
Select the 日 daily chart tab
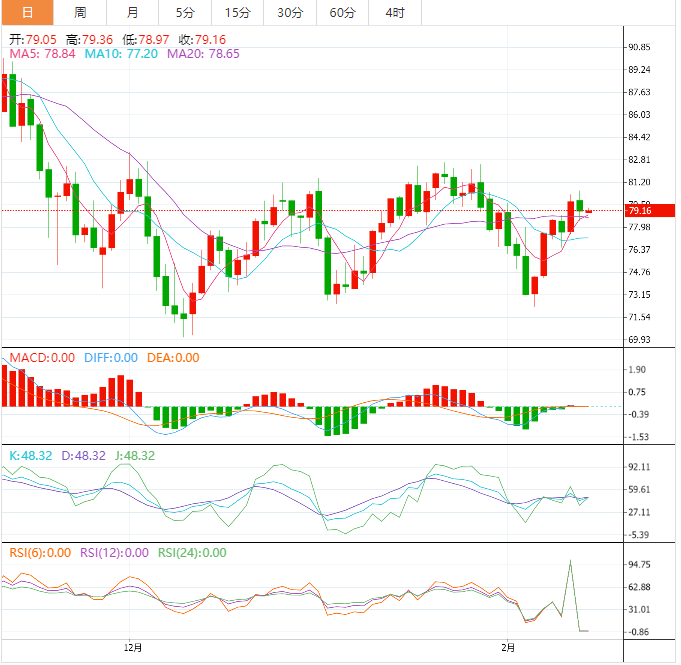(x=26, y=13)
